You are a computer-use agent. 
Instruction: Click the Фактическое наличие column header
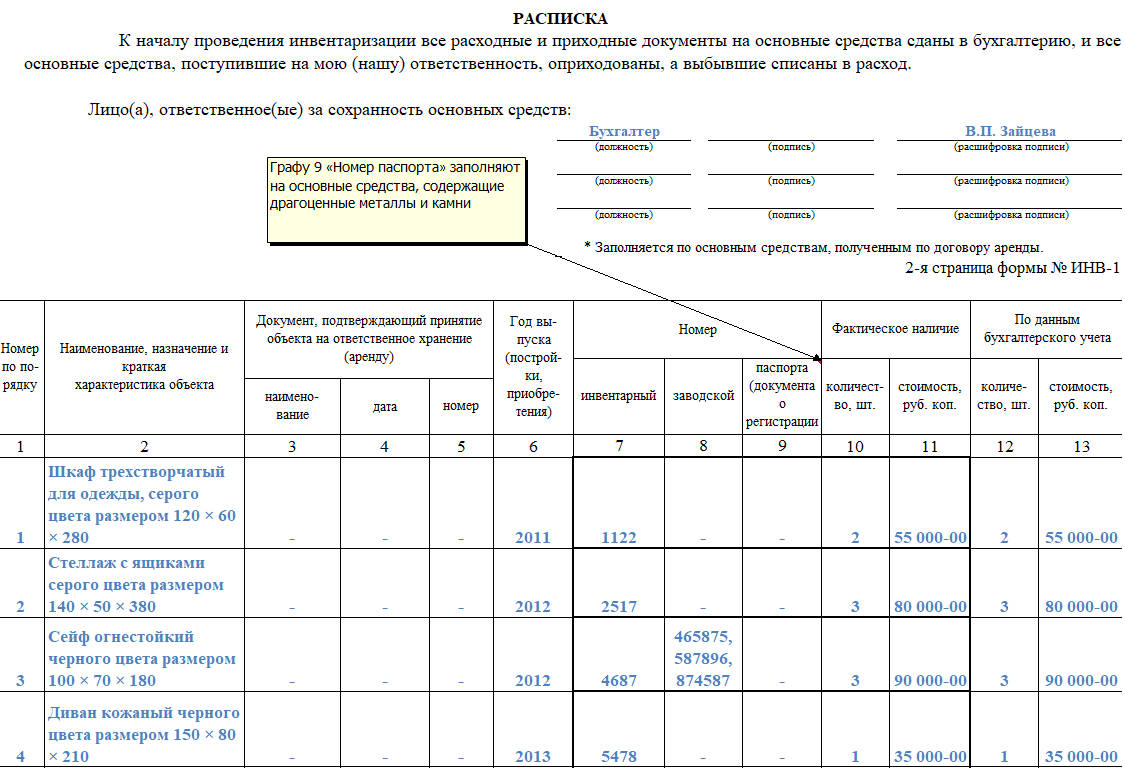point(895,328)
